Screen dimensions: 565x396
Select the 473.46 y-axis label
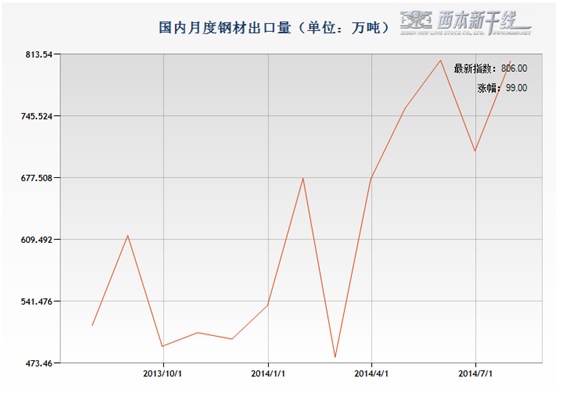point(39,363)
